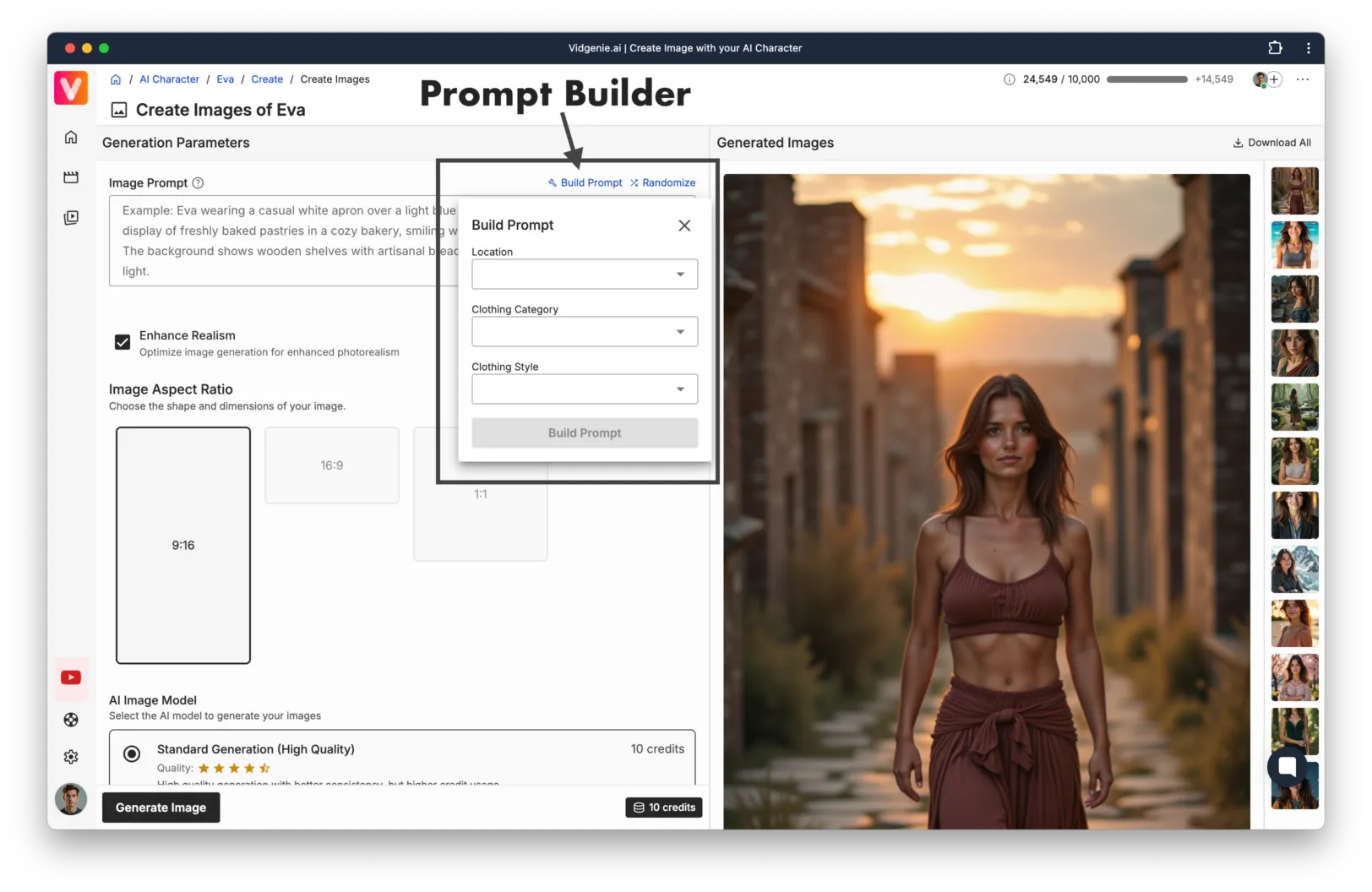This screenshot has height=892, width=1372.
Task: Open the home icon in left sidebar
Action: pos(71,137)
